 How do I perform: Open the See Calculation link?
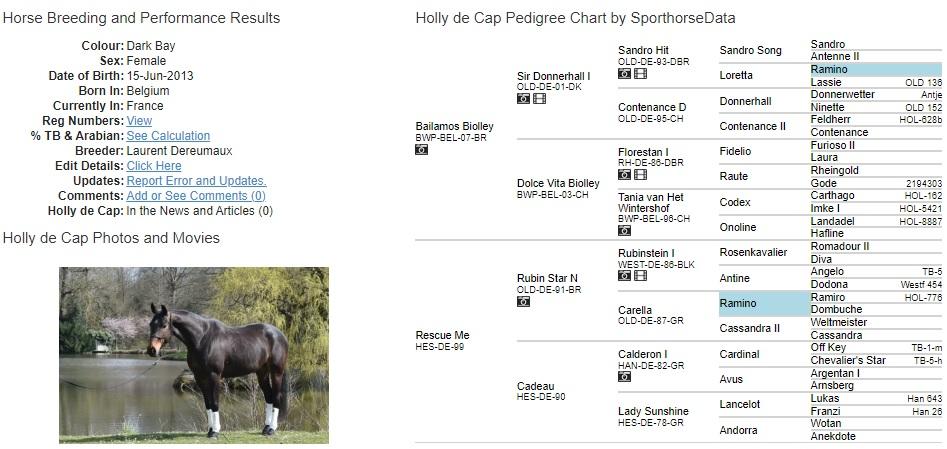(168, 136)
